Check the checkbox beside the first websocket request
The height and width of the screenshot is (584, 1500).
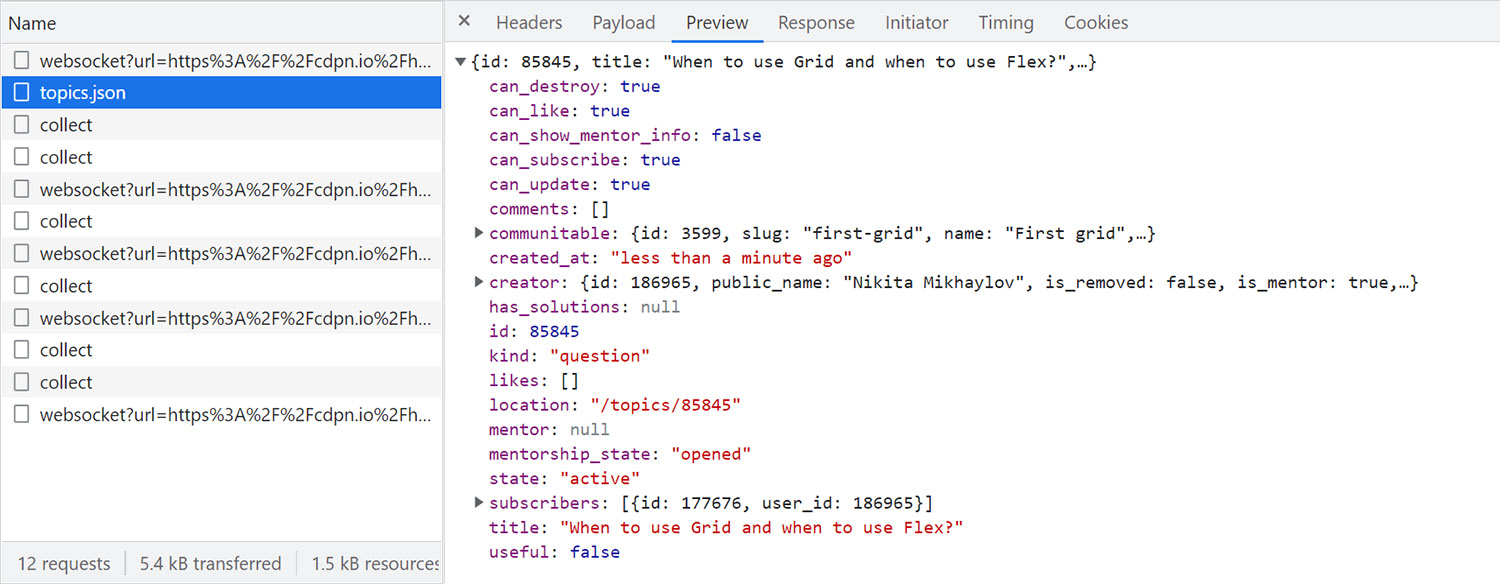coord(21,60)
